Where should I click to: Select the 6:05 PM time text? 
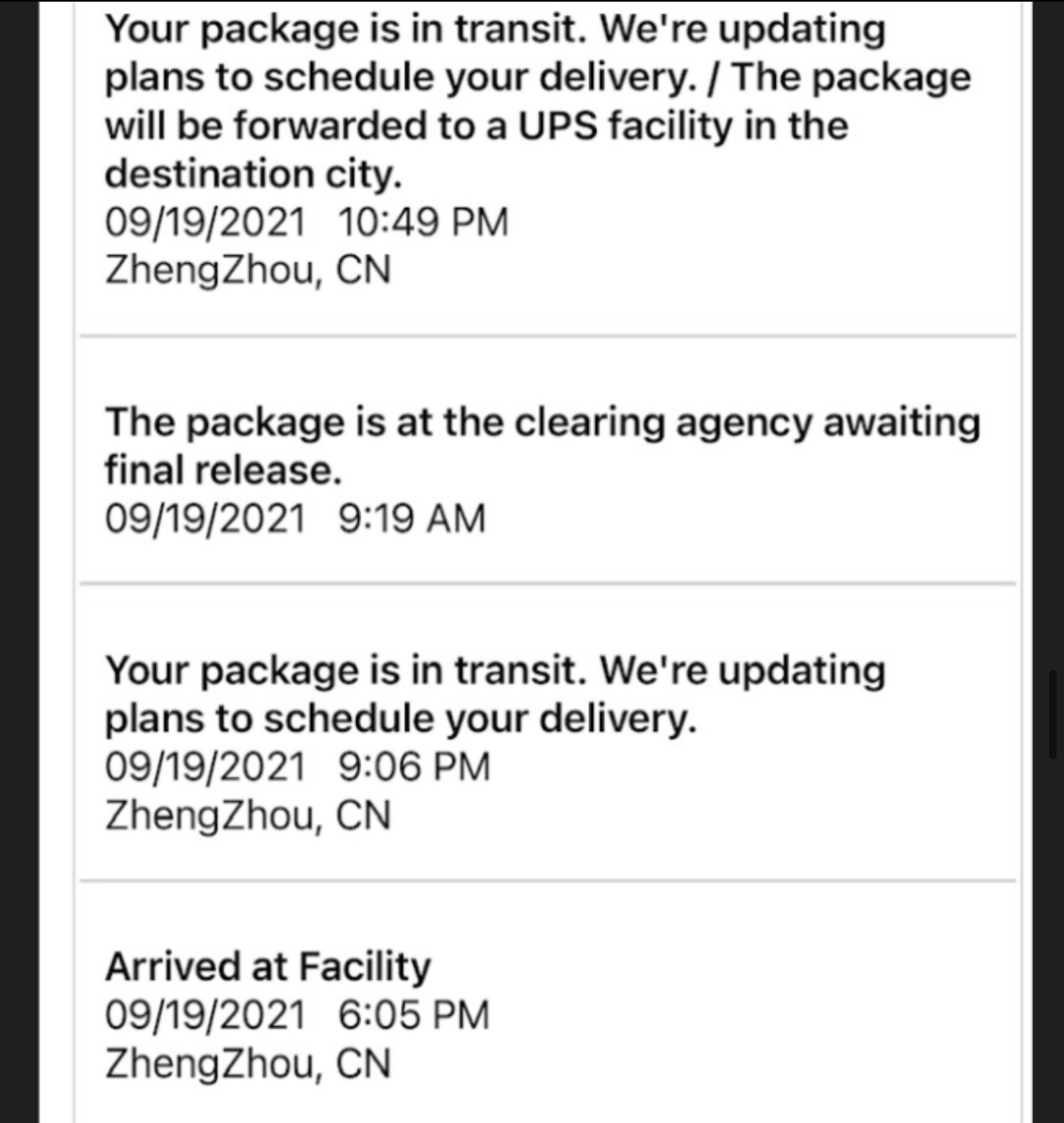pyautogui.click(x=414, y=1015)
